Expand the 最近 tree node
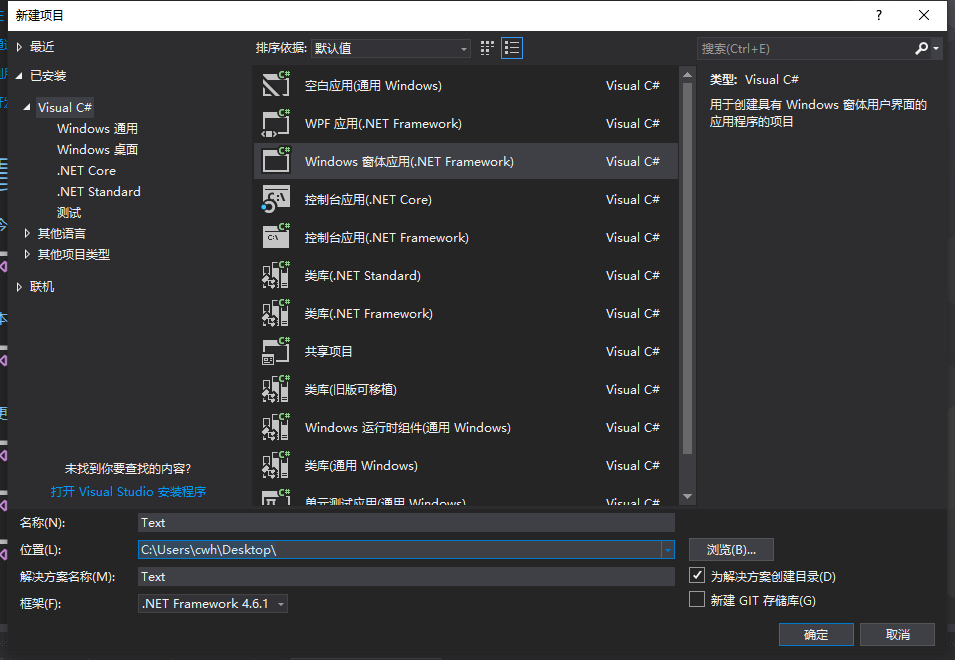955x660 pixels. (19, 47)
